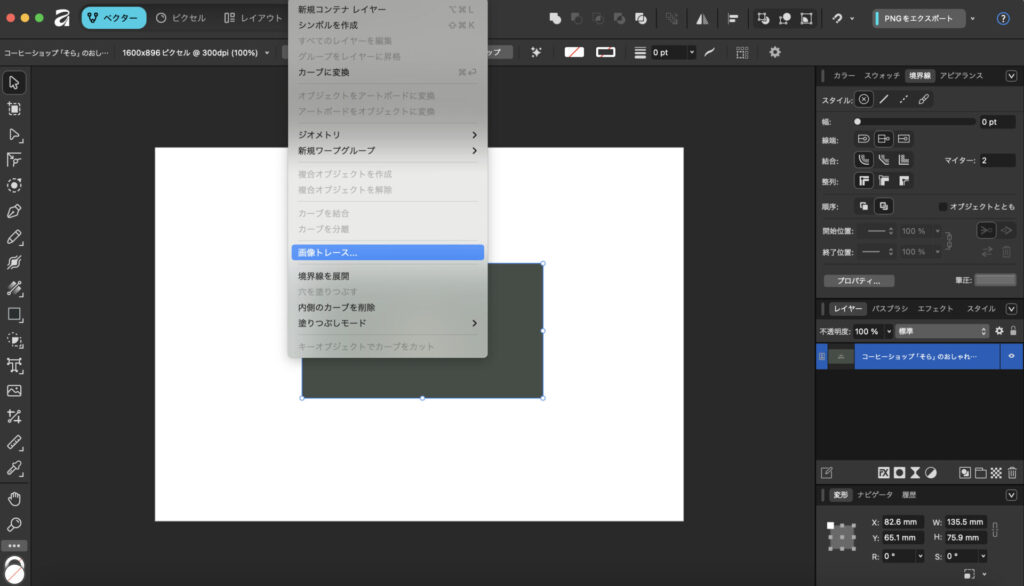The image size is (1024, 586).
Task: Click the solid line stroke style icon
Action: [x=884, y=99]
